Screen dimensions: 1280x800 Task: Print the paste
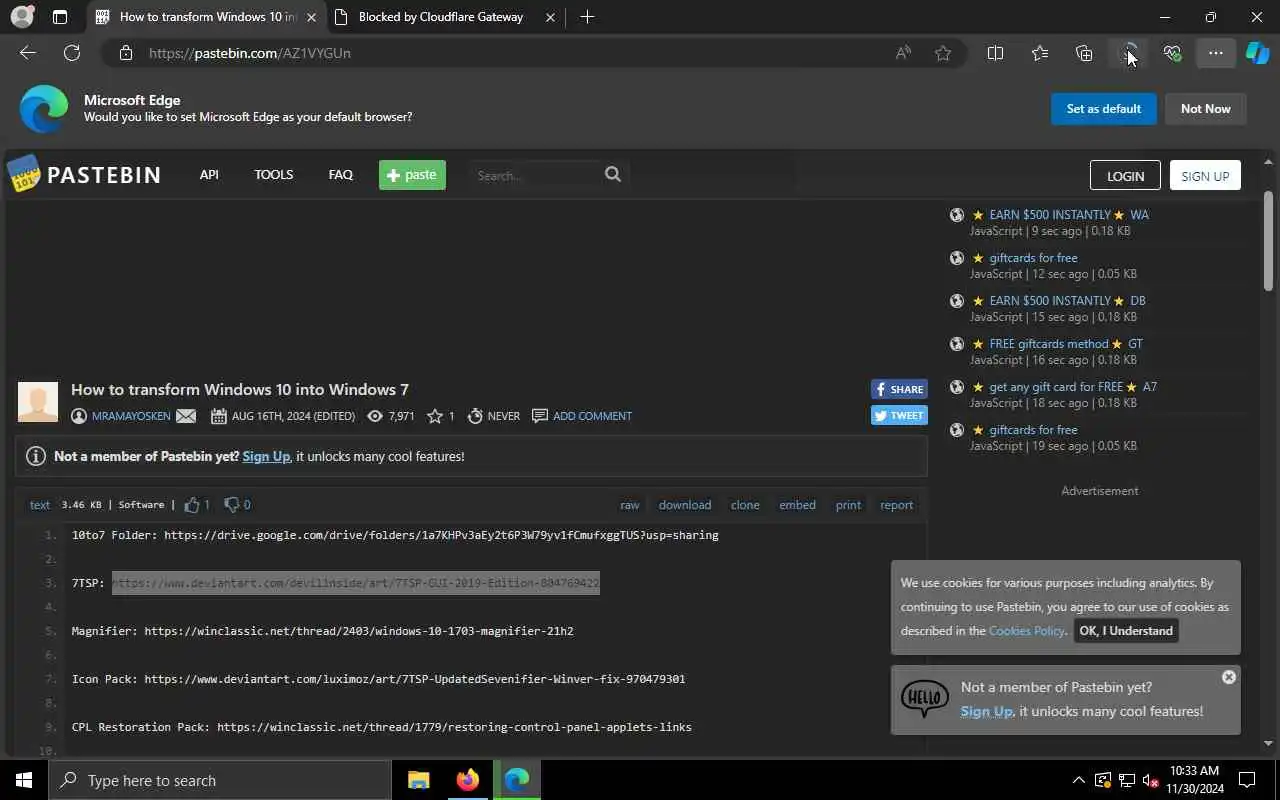point(848,505)
